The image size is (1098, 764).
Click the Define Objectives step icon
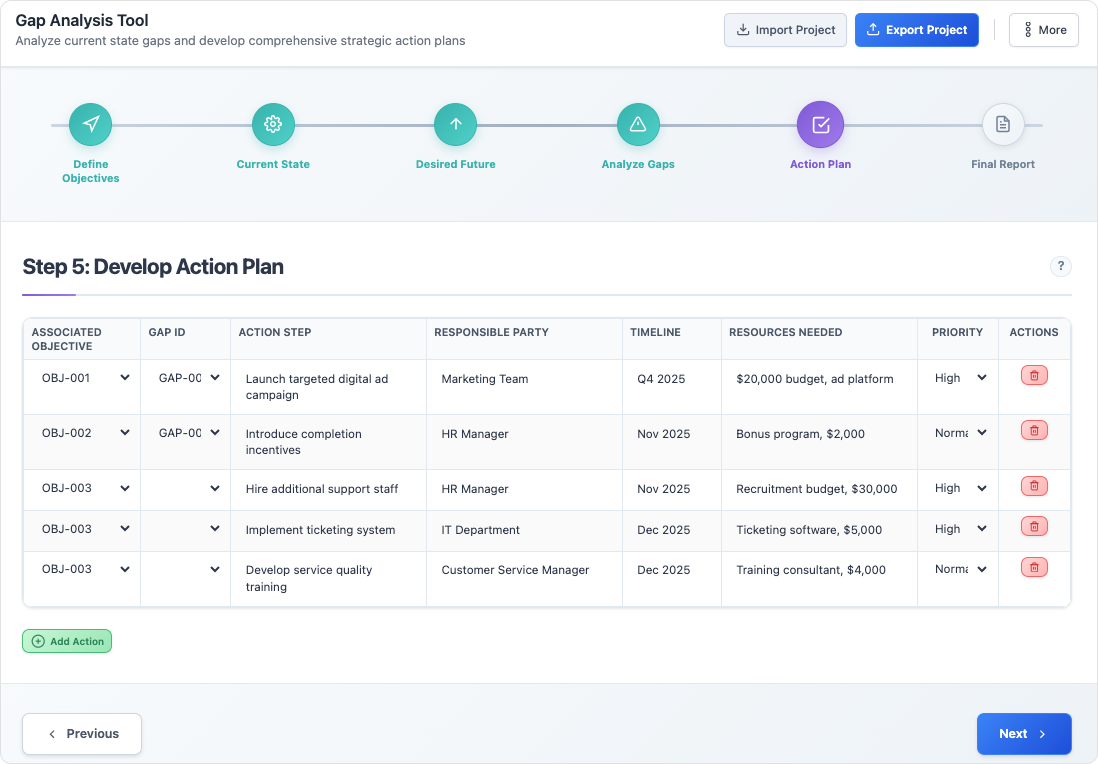(x=90, y=125)
